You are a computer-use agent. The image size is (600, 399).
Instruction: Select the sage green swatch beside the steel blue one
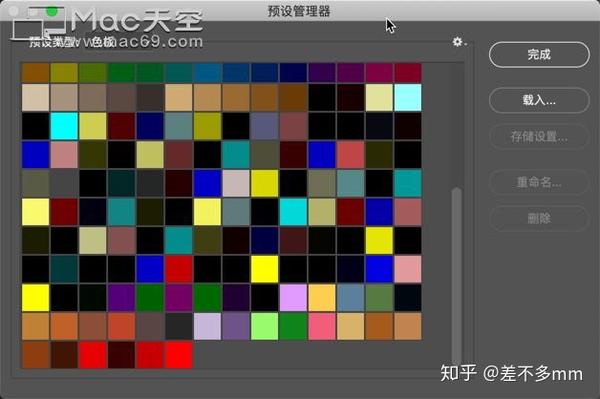click(379, 298)
